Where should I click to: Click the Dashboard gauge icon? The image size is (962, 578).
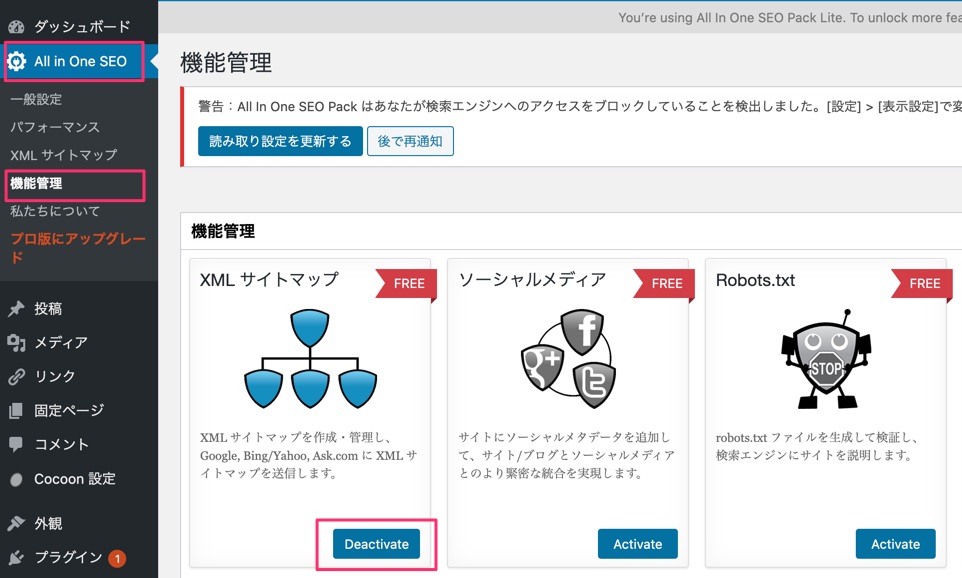pos(17,26)
